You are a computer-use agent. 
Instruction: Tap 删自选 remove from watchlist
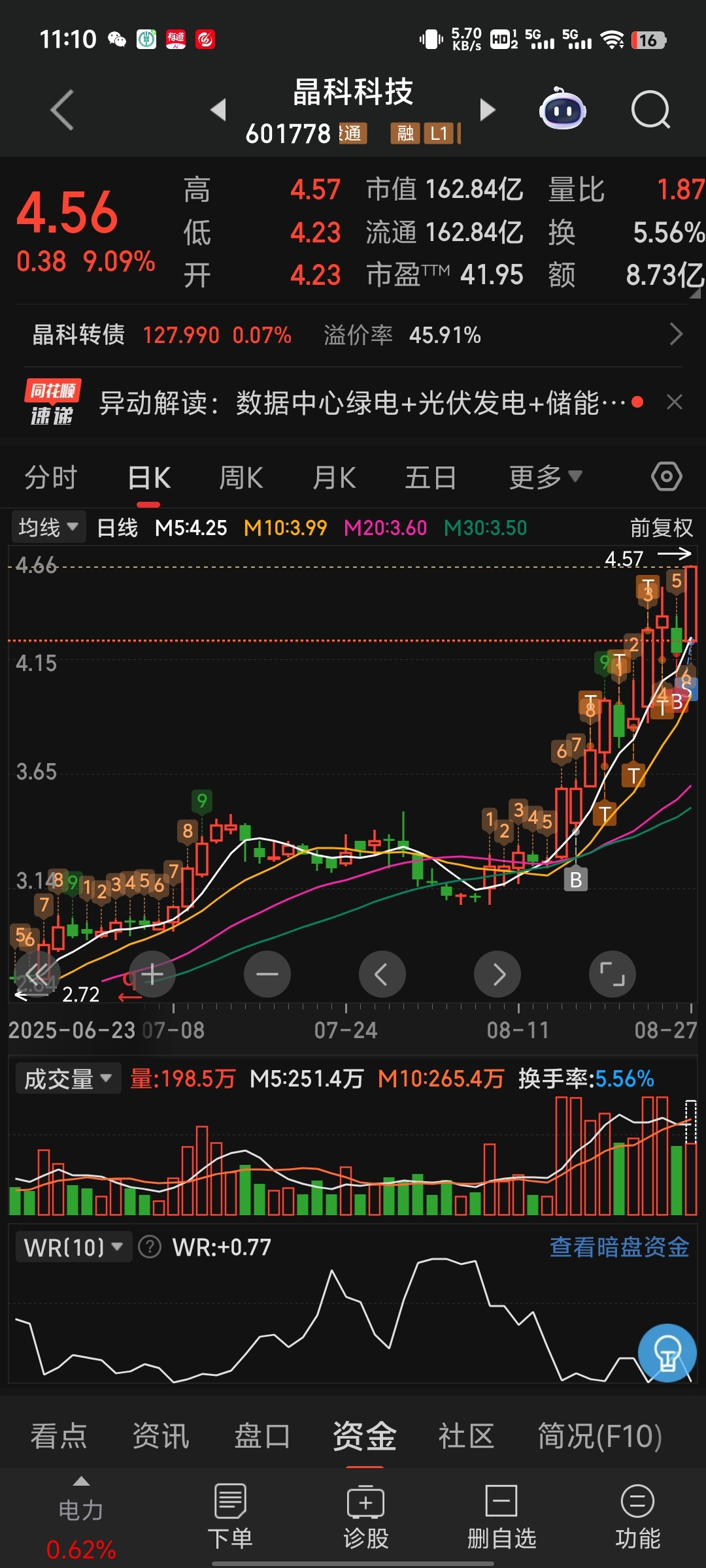(501, 1516)
